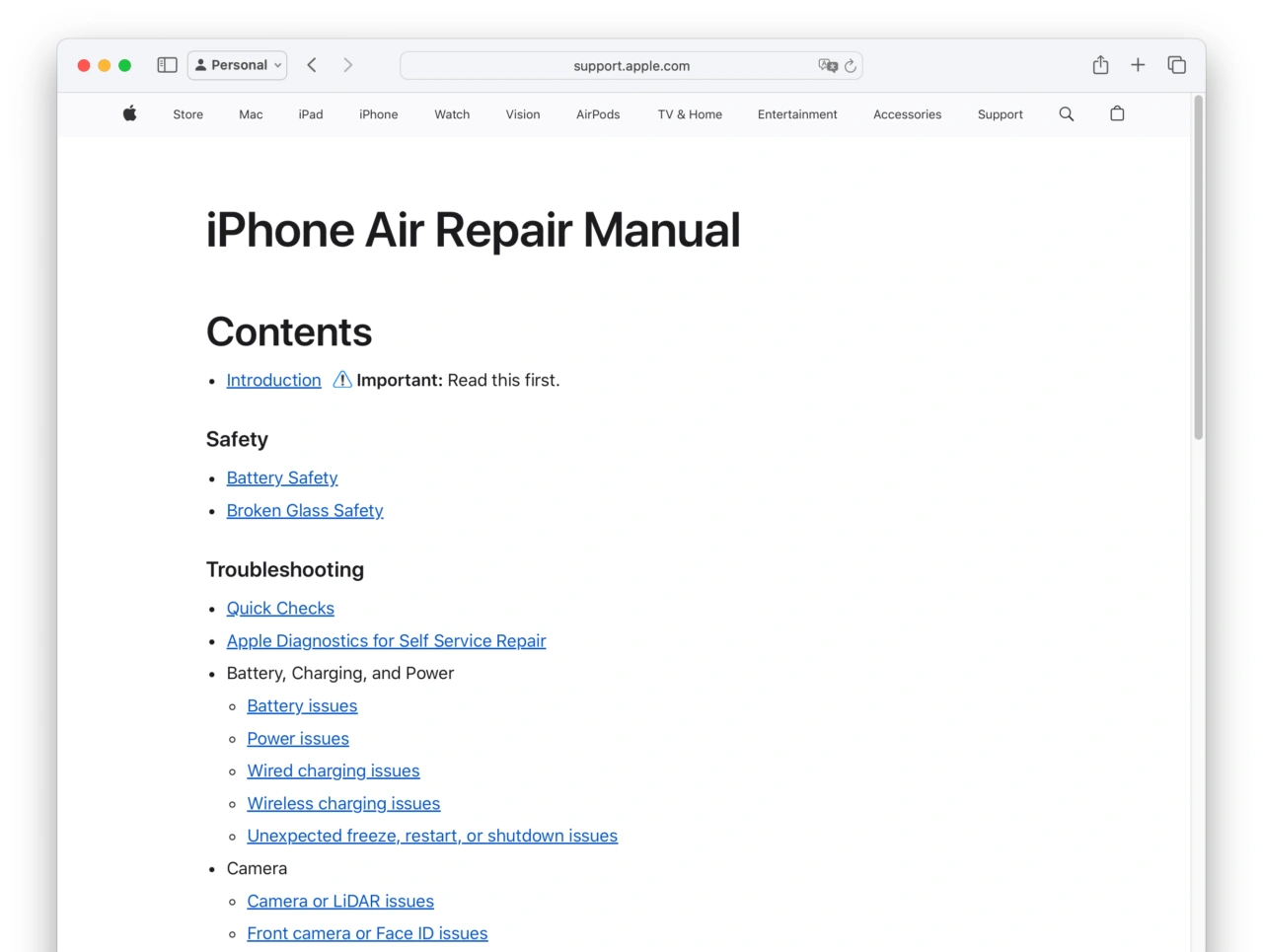The image size is (1263, 952).
Task: Open the search with the magnifying glass icon
Action: pyautogui.click(x=1067, y=113)
